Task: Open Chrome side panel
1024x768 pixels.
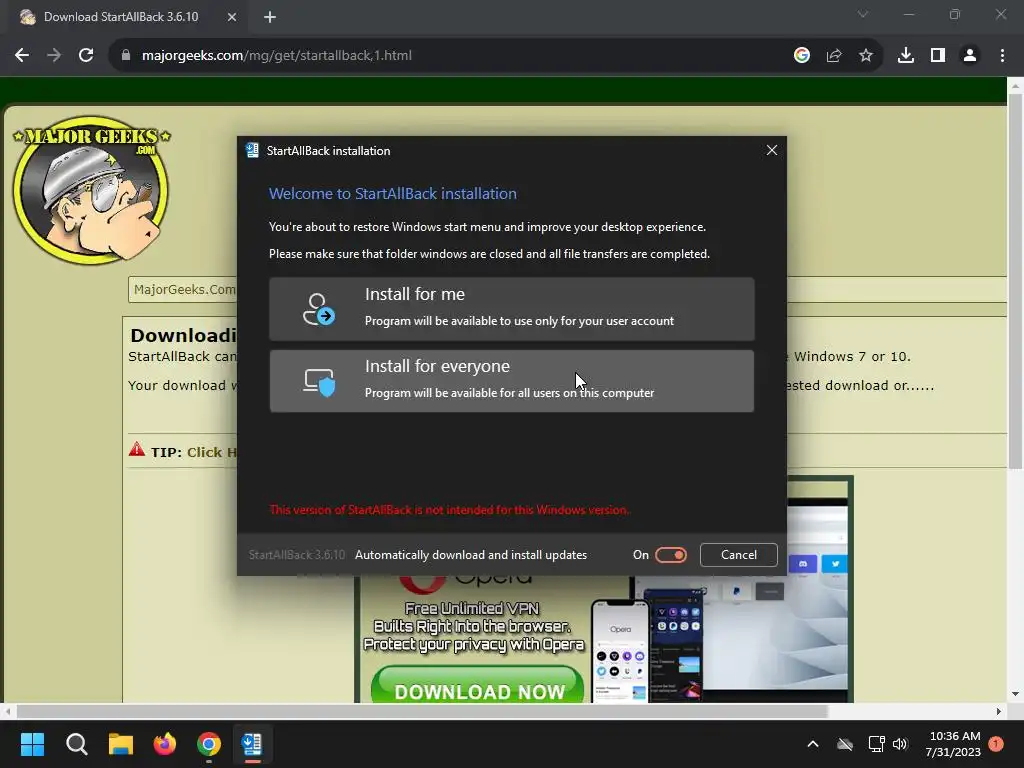Action: (938, 56)
